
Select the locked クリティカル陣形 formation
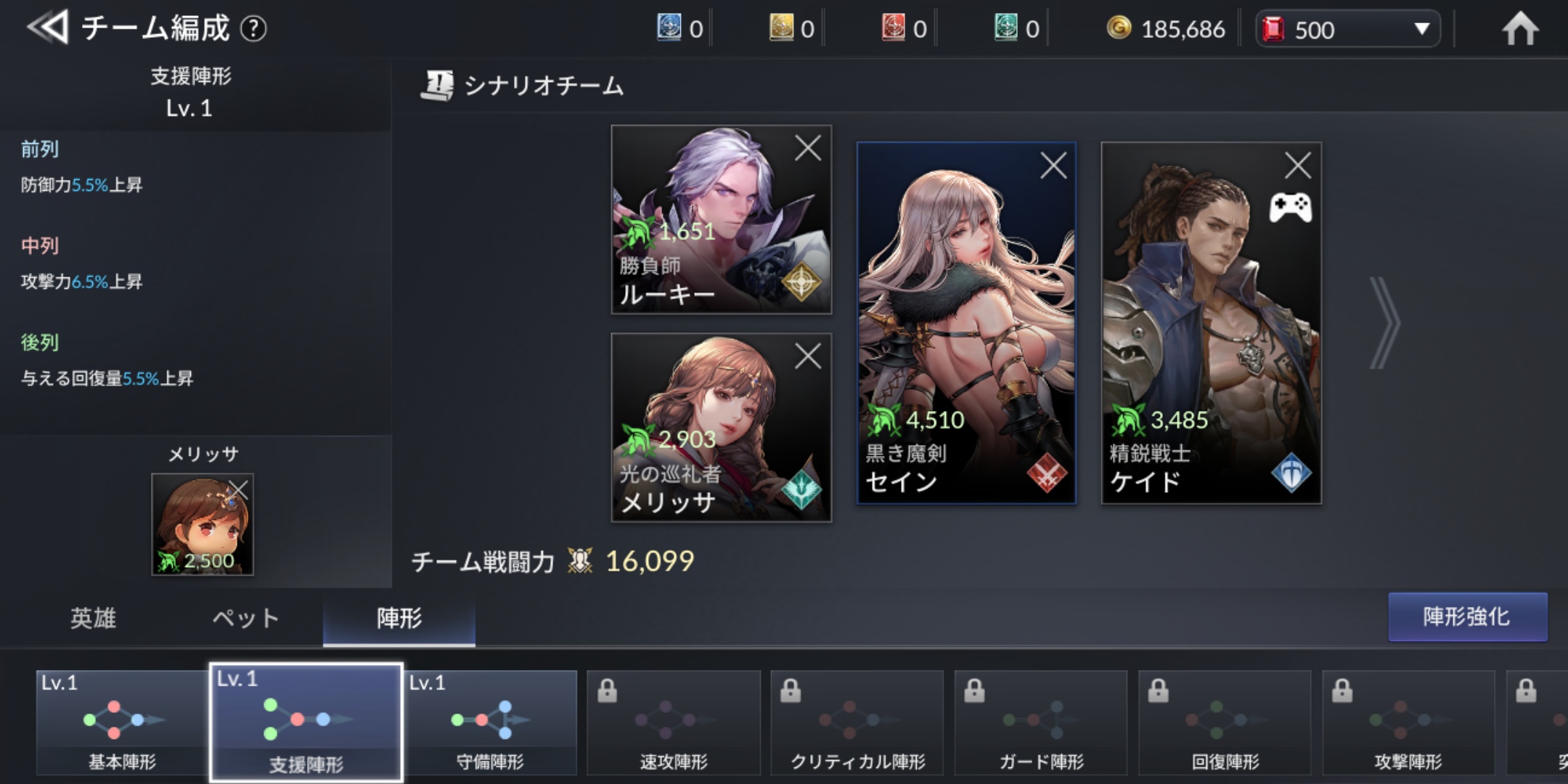(857, 722)
